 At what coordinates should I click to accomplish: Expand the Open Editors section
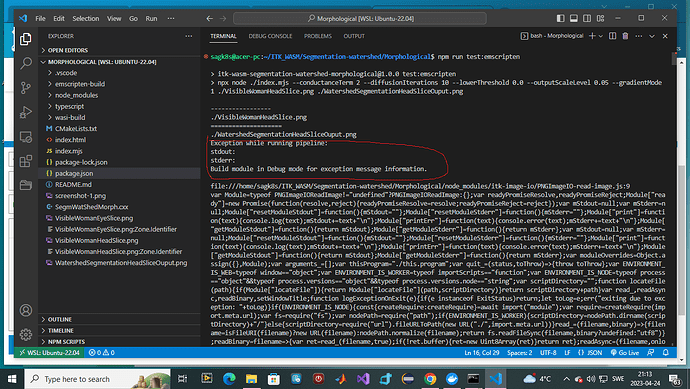[119, 50]
